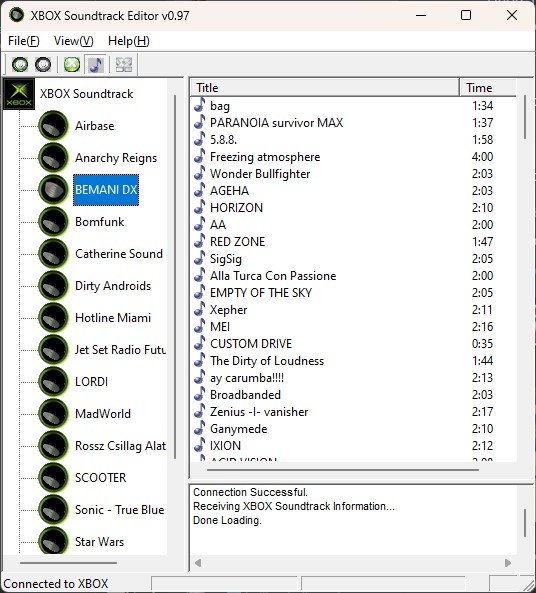Click the log pane left scroll arrow

click(x=198, y=563)
